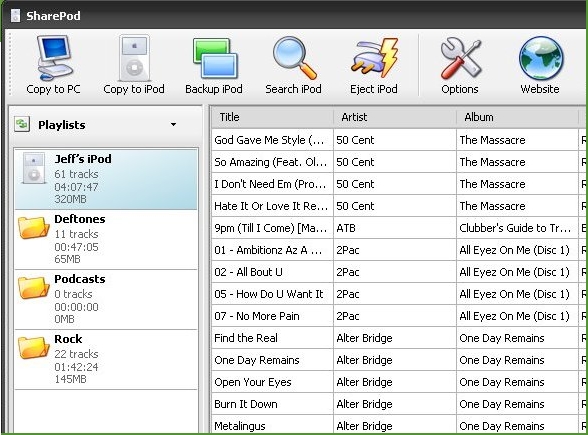Open Options wrench and screwdriver icon

(x=460, y=59)
